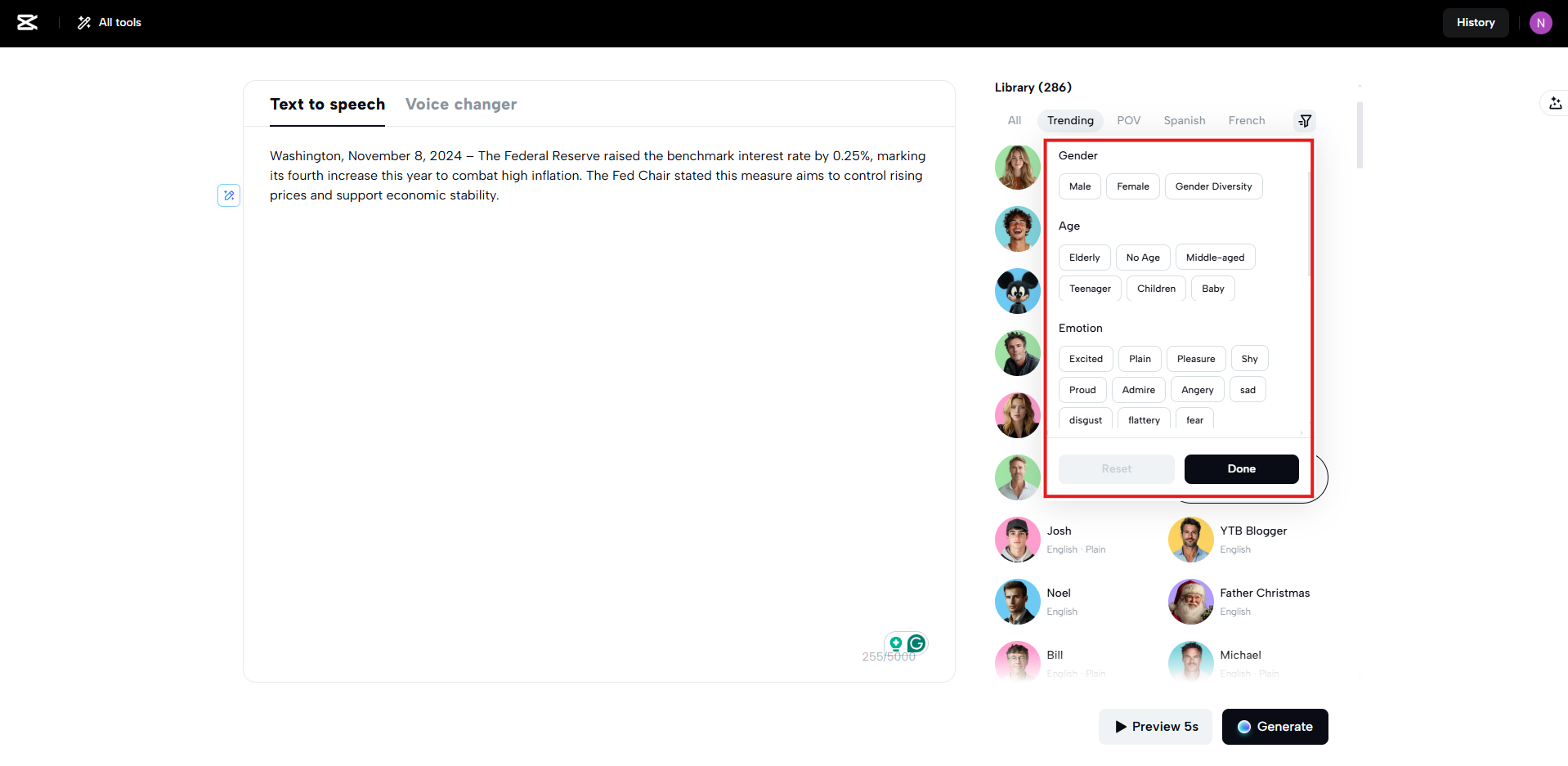Viewport: 1568px width, 766px height.
Task: Play the Preview 5s audio
Action: point(1156,727)
